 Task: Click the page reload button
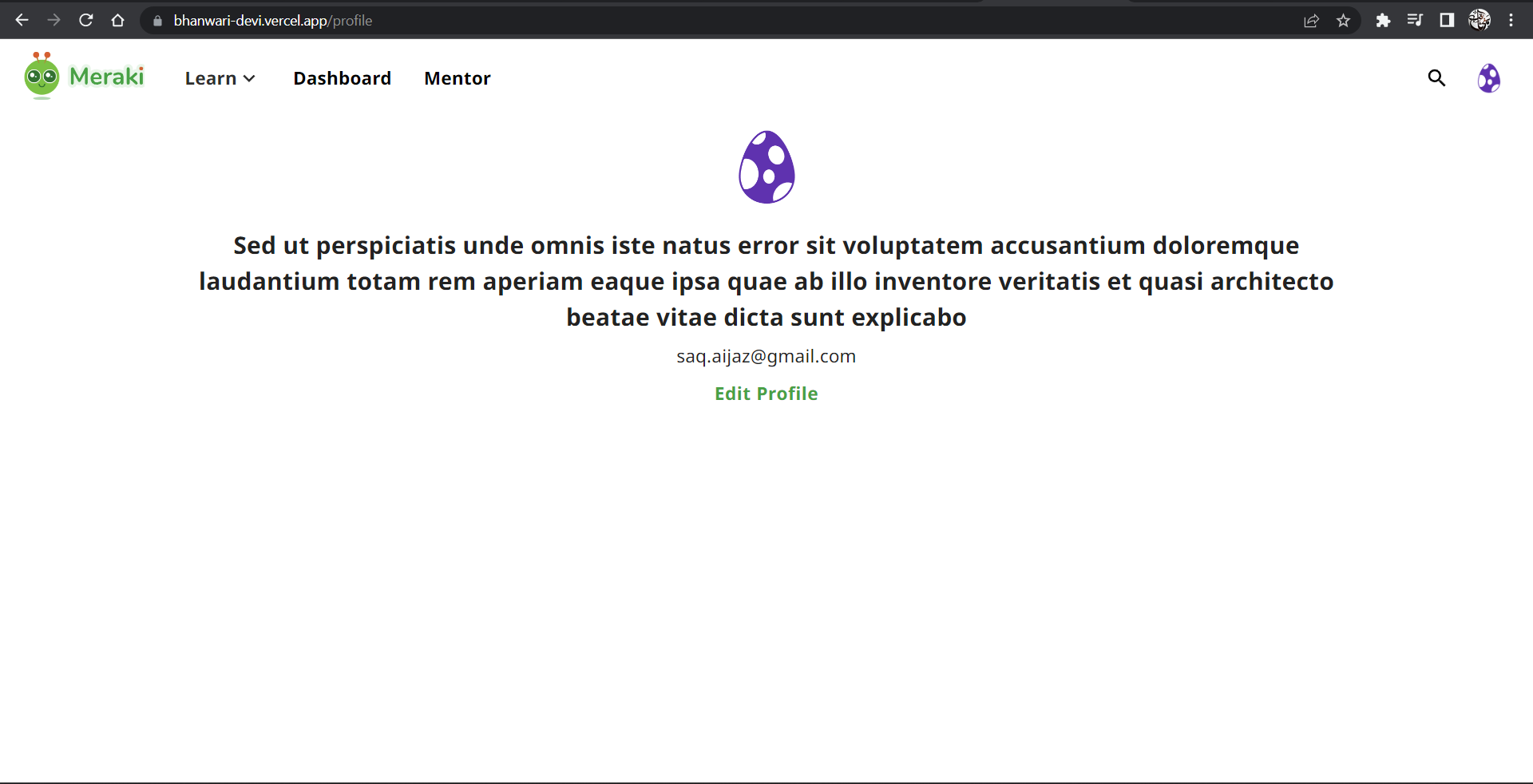pos(85,21)
